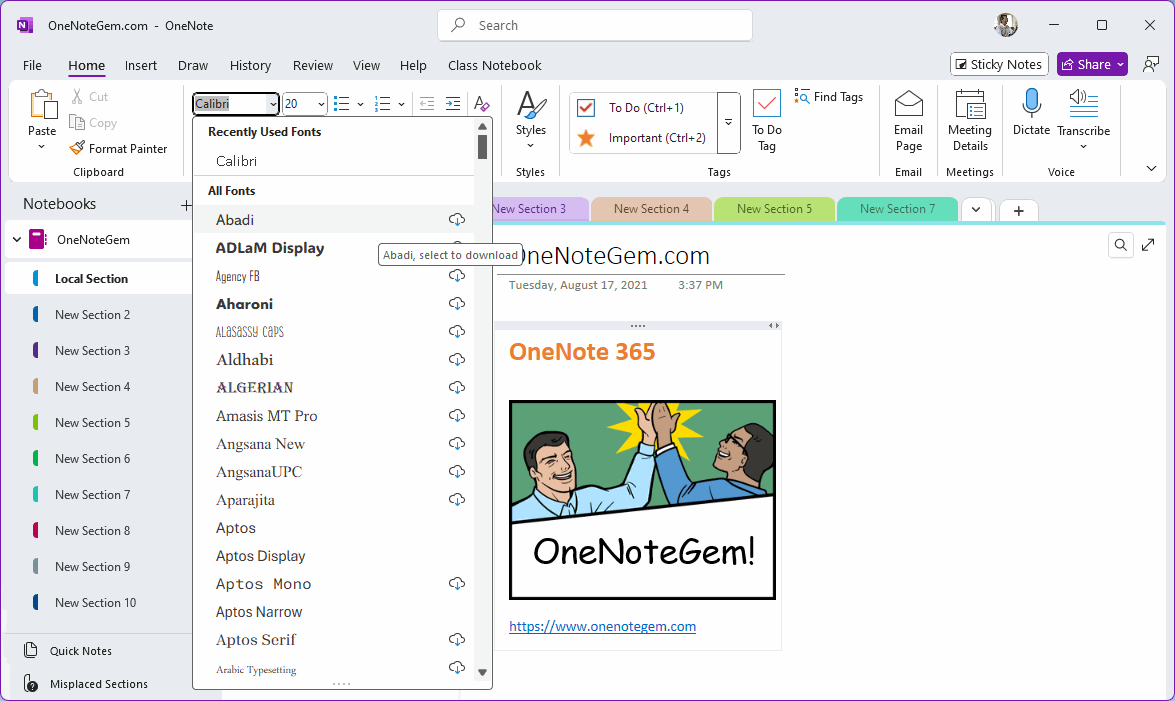Open the Class Notebook tab
Screen dimensions: 1175x701
[x=495, y=65]
